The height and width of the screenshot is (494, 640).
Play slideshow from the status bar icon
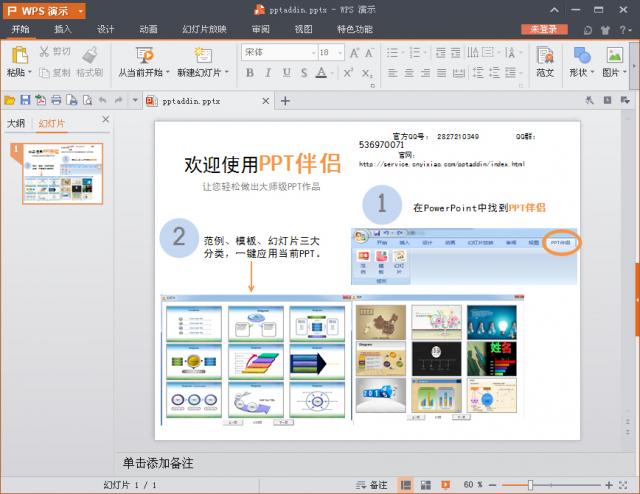[445, 485]
